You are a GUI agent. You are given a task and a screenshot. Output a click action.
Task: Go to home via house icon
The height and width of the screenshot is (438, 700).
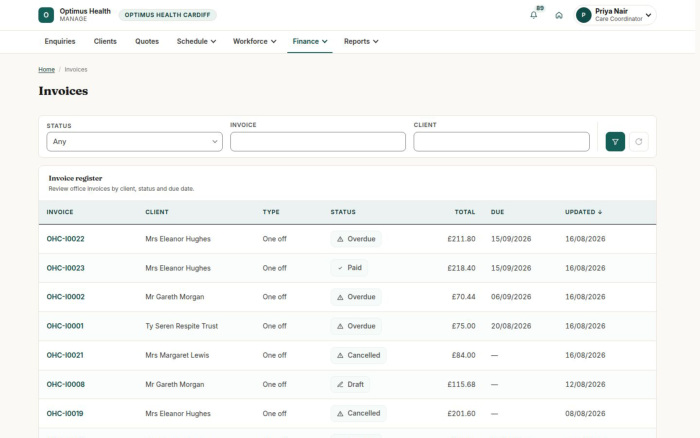click(559, 15)
